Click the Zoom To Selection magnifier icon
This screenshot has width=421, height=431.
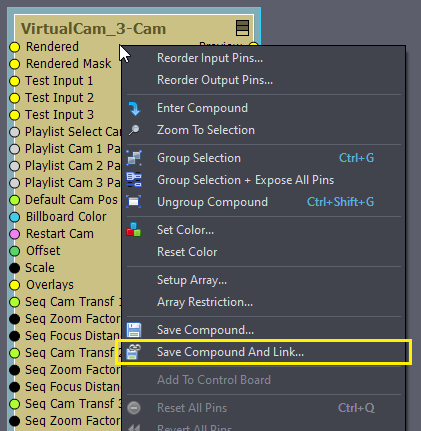pos(134,130)
